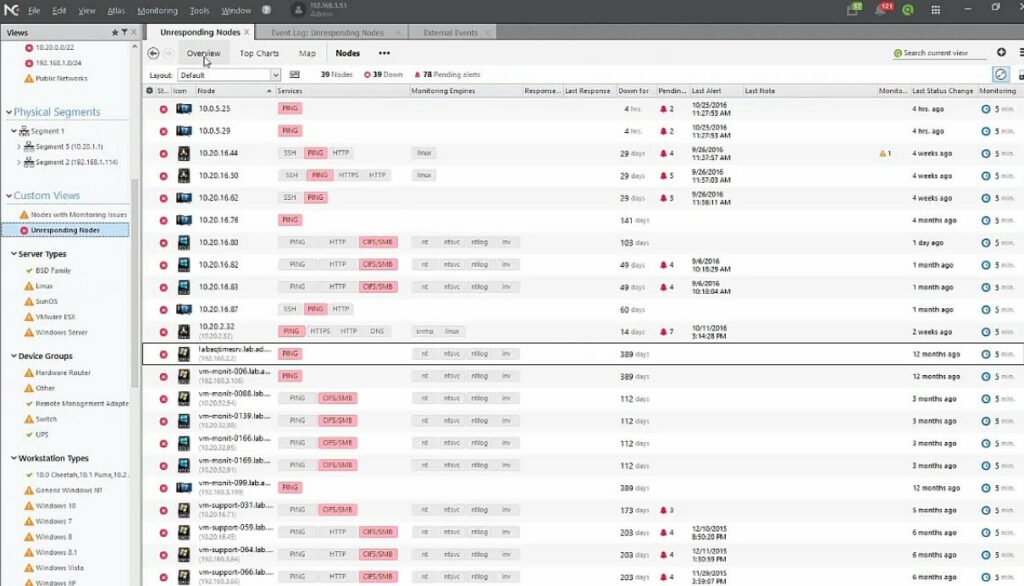Click the device icon for vm-monit-006
The width and height of the screenshot is (1024, 586).
click(184, 376)
